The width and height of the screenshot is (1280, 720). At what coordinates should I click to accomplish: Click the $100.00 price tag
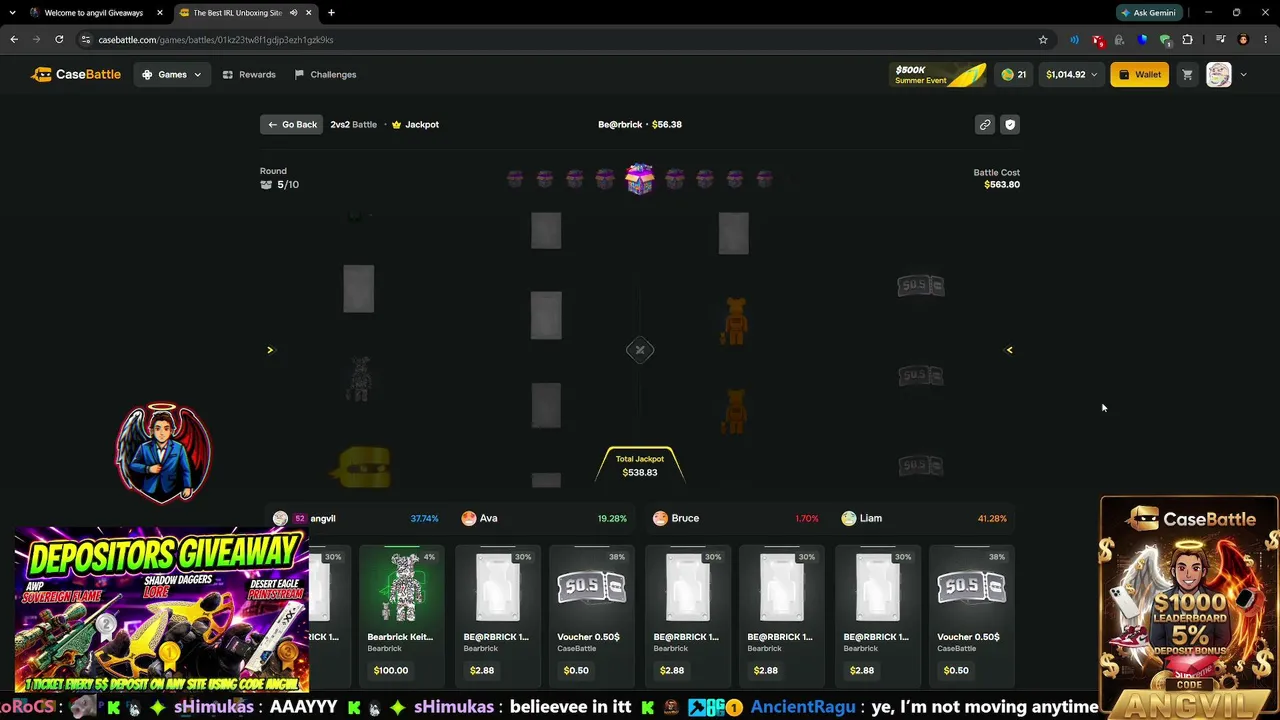point(391,670)
